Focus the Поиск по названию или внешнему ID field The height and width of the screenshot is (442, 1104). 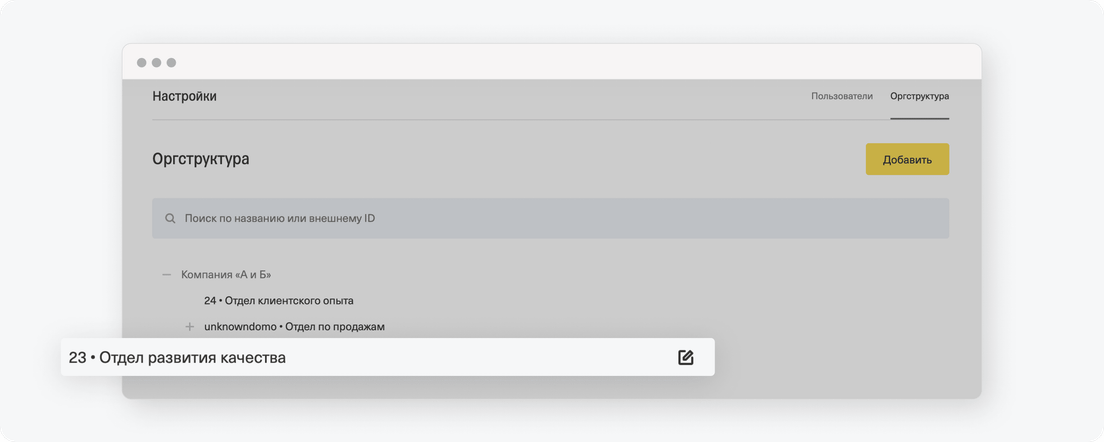551,218
